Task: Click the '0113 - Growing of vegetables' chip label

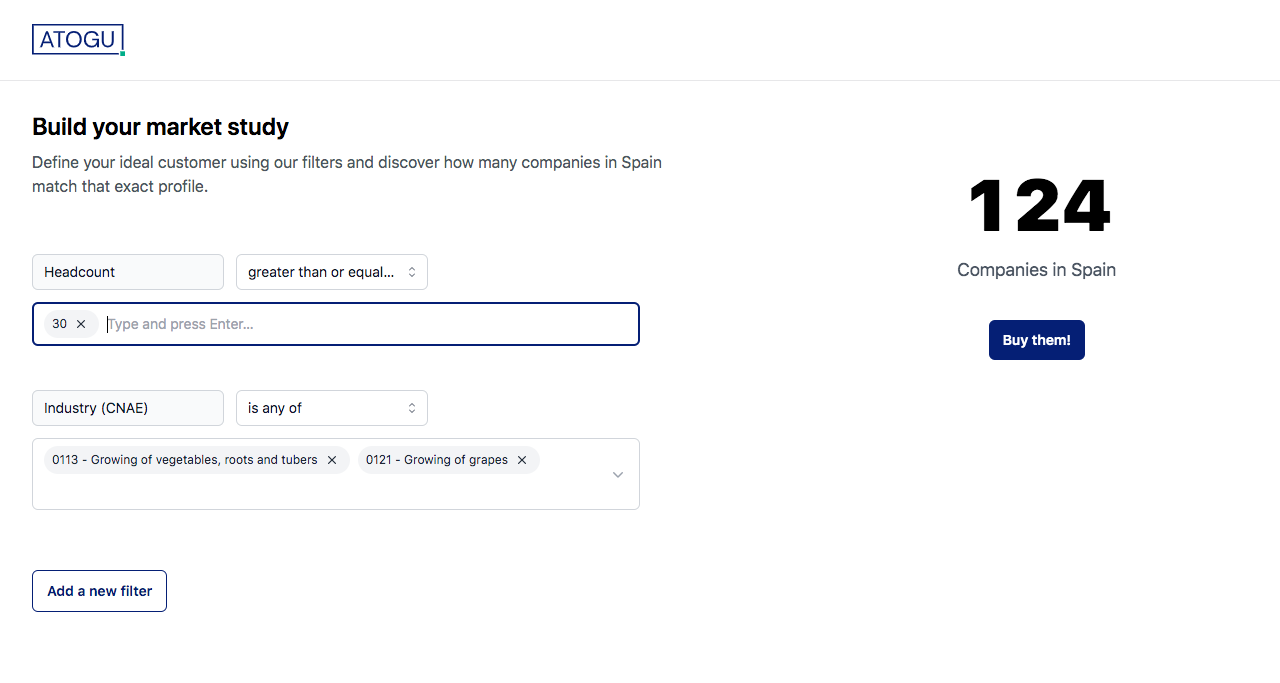Action: point(184,460)
